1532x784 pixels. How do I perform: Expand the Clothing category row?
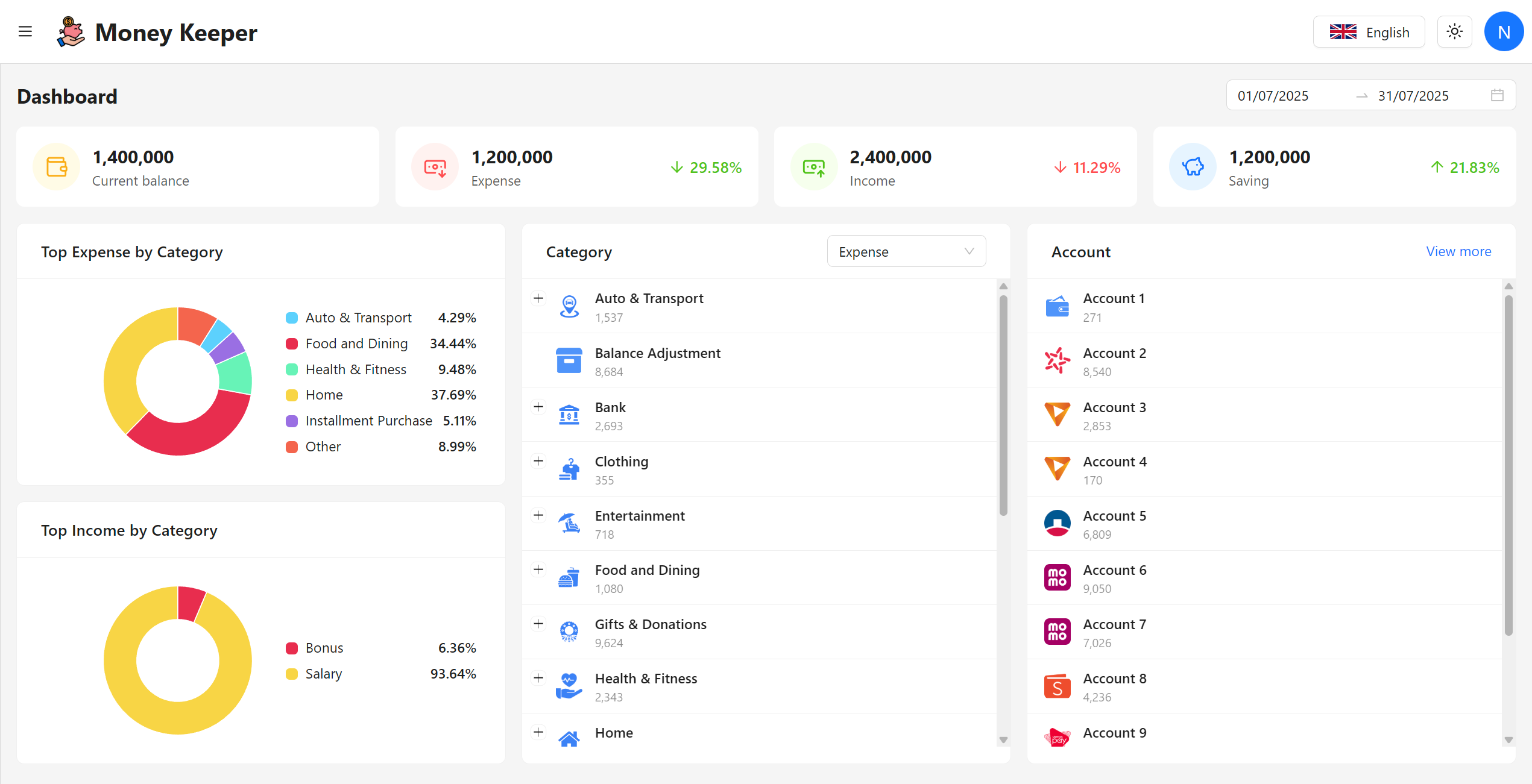coord(538,460)
